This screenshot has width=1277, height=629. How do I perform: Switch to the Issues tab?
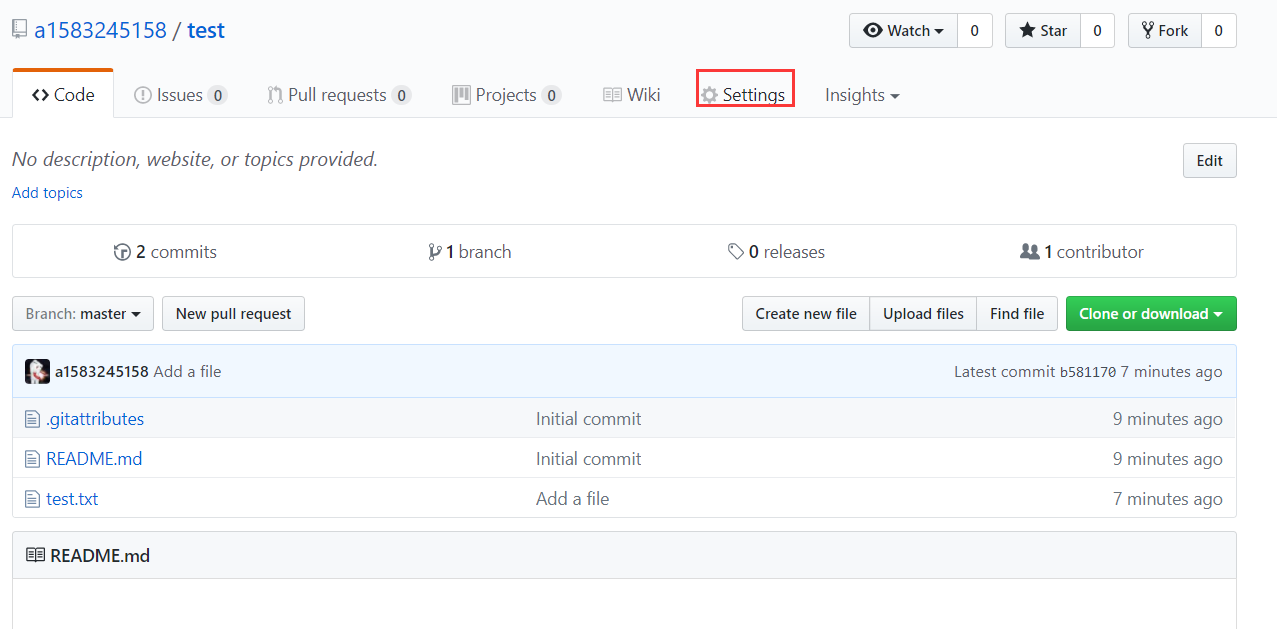[x=180, y=95]
